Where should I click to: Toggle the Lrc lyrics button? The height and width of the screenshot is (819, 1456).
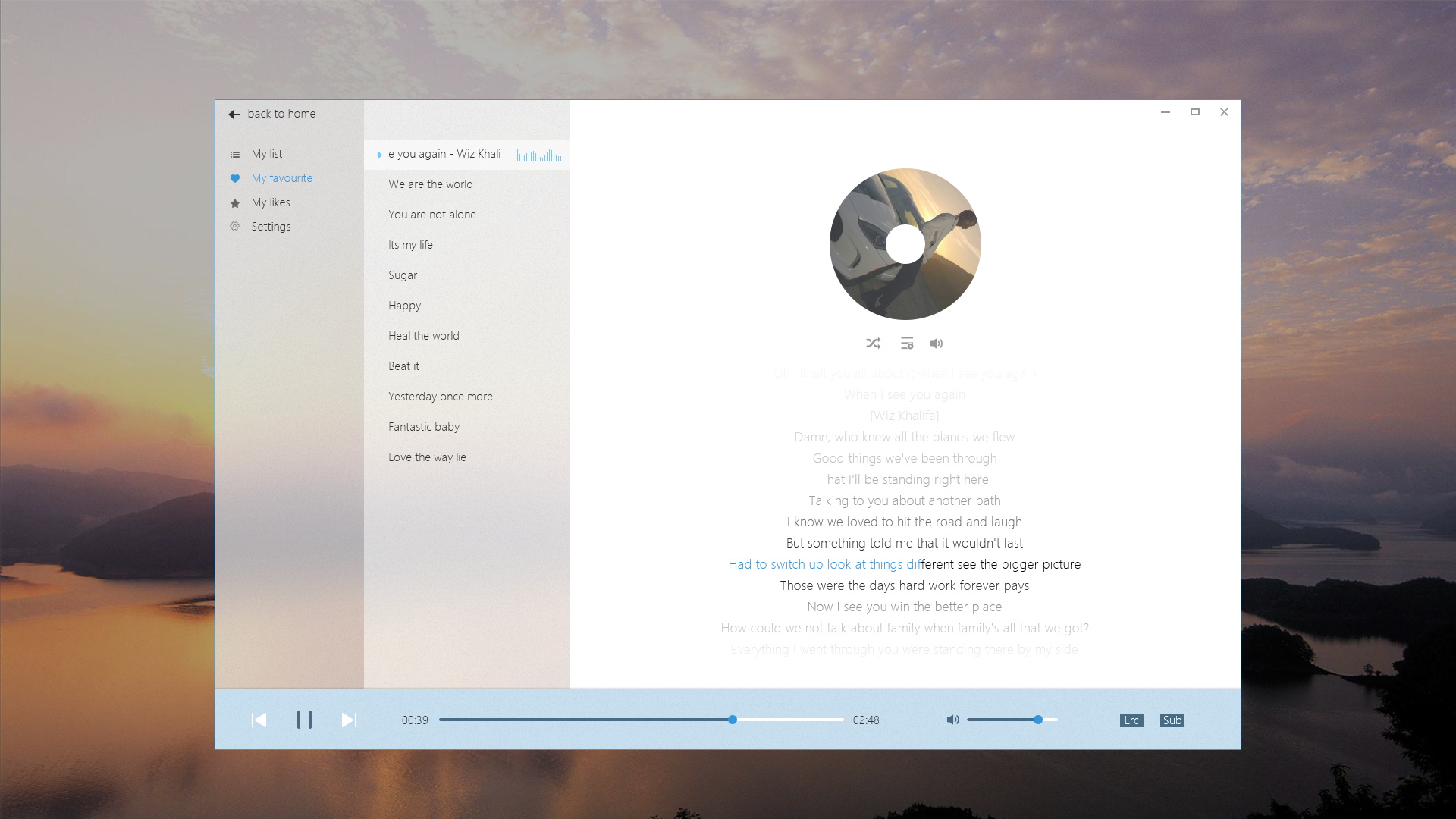(x=1131, y=720)
